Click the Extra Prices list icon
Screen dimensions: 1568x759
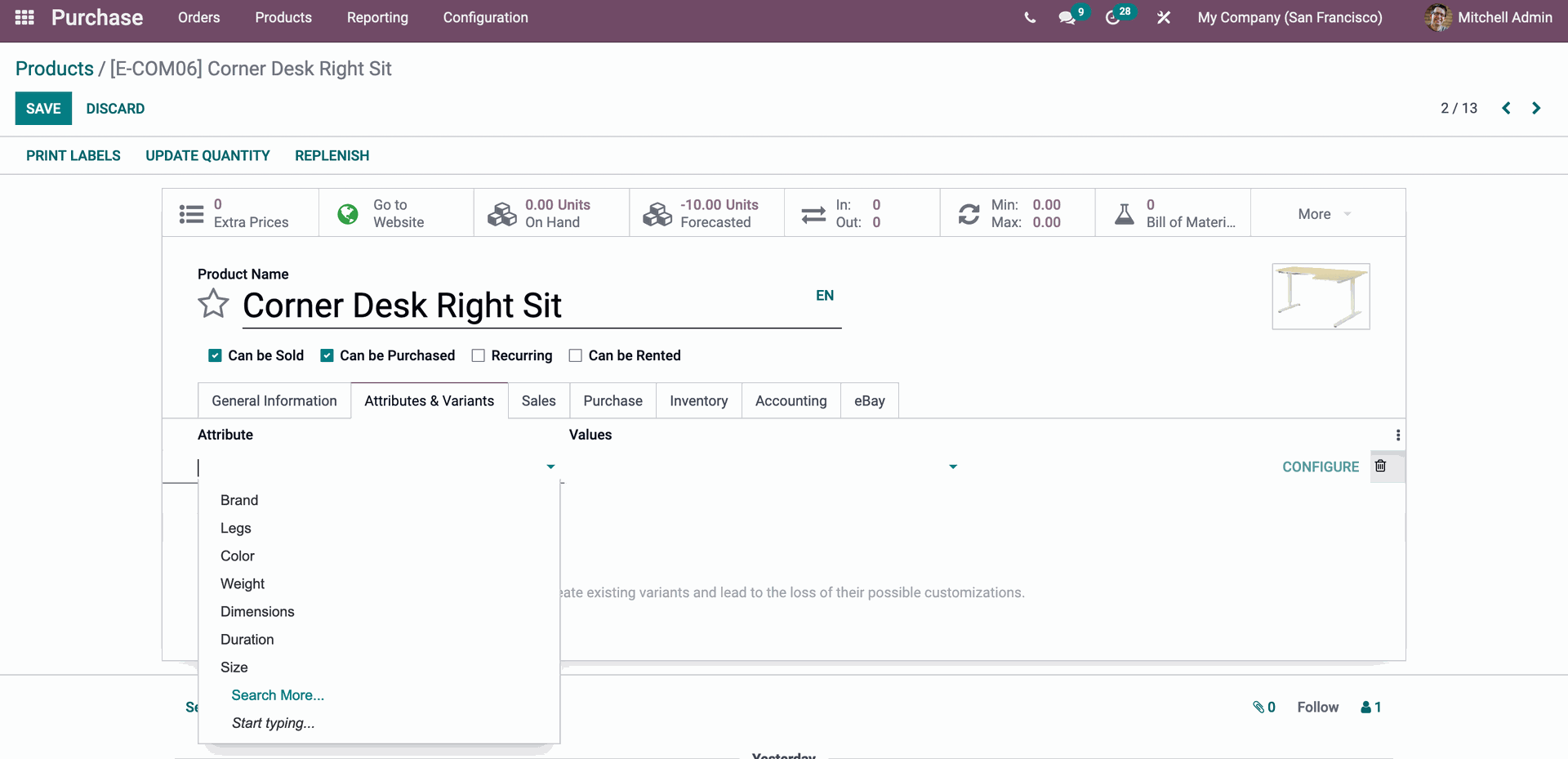pyautogui.click(x=191, y=214)
